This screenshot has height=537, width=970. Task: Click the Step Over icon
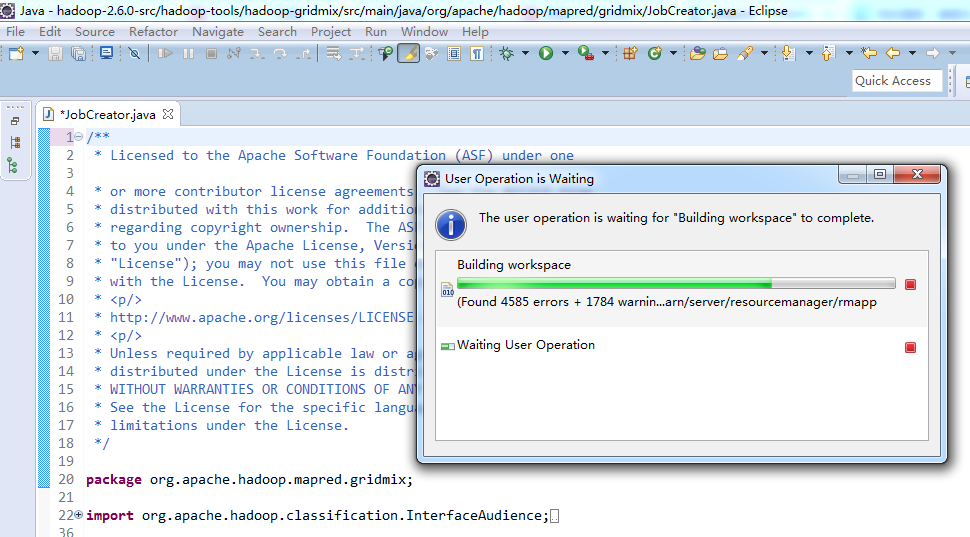[280, 54]
